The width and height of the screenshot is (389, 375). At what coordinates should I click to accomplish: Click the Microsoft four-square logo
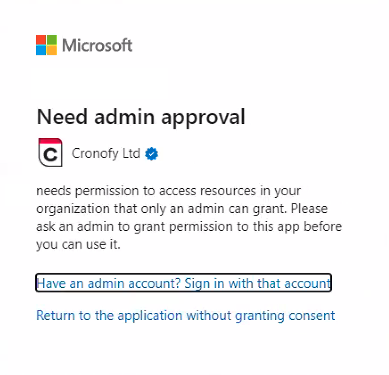pyautogui.click(x=46, y=45)
